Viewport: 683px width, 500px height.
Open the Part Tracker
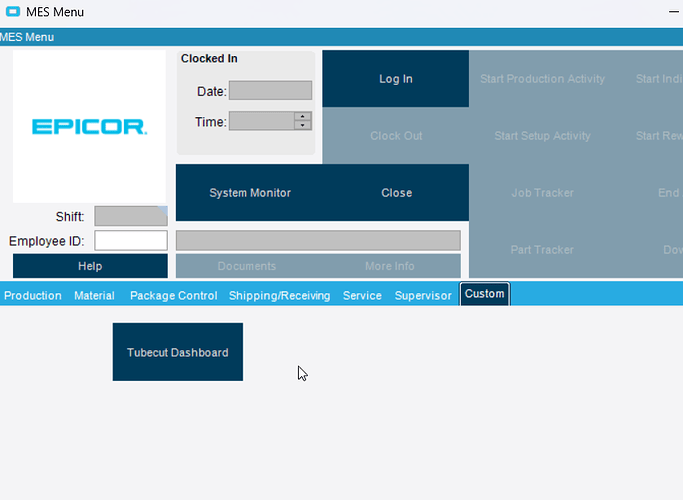click(x=542, y=250)
